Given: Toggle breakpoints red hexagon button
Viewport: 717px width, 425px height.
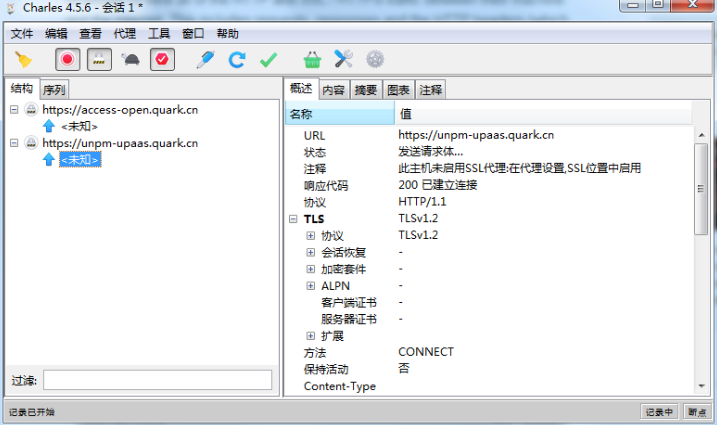Looking at the screenshot, I should [x=162, y=59].
